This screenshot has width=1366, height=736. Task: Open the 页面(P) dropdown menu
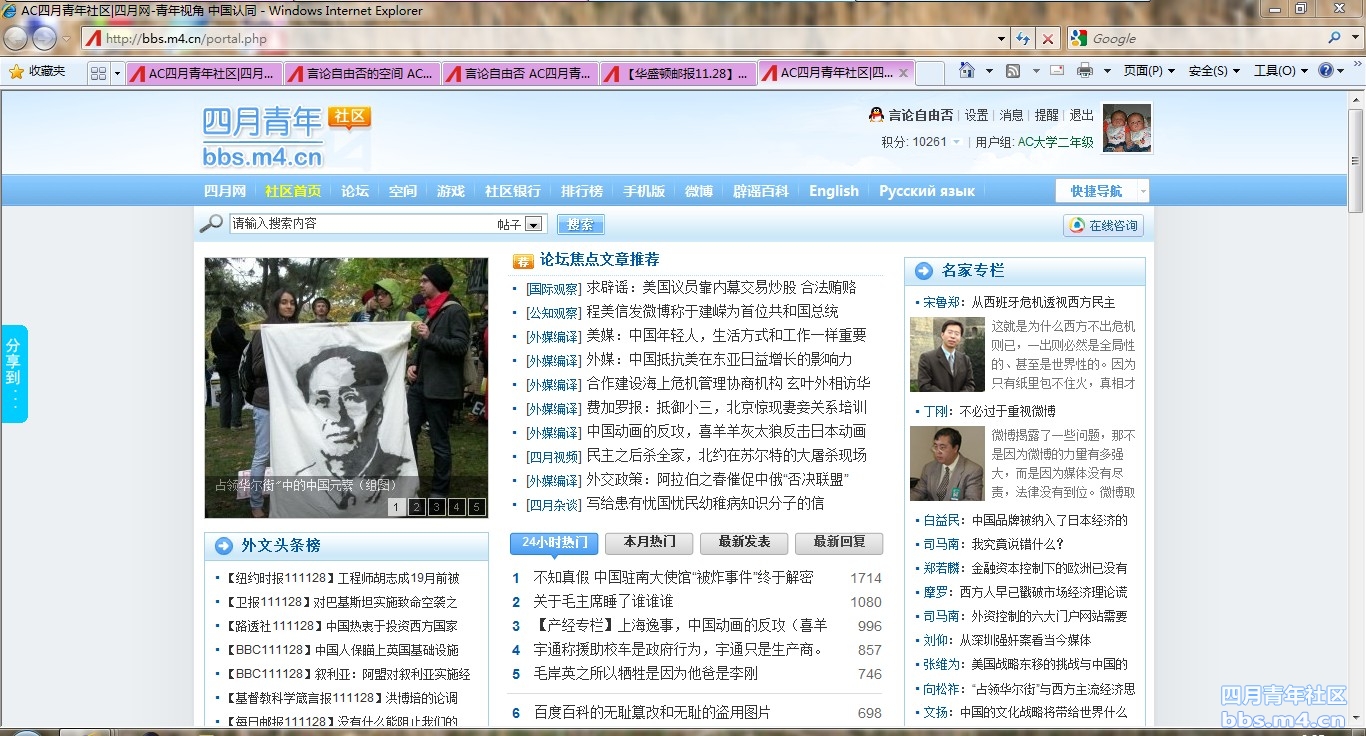click(x=1149, y=71)
